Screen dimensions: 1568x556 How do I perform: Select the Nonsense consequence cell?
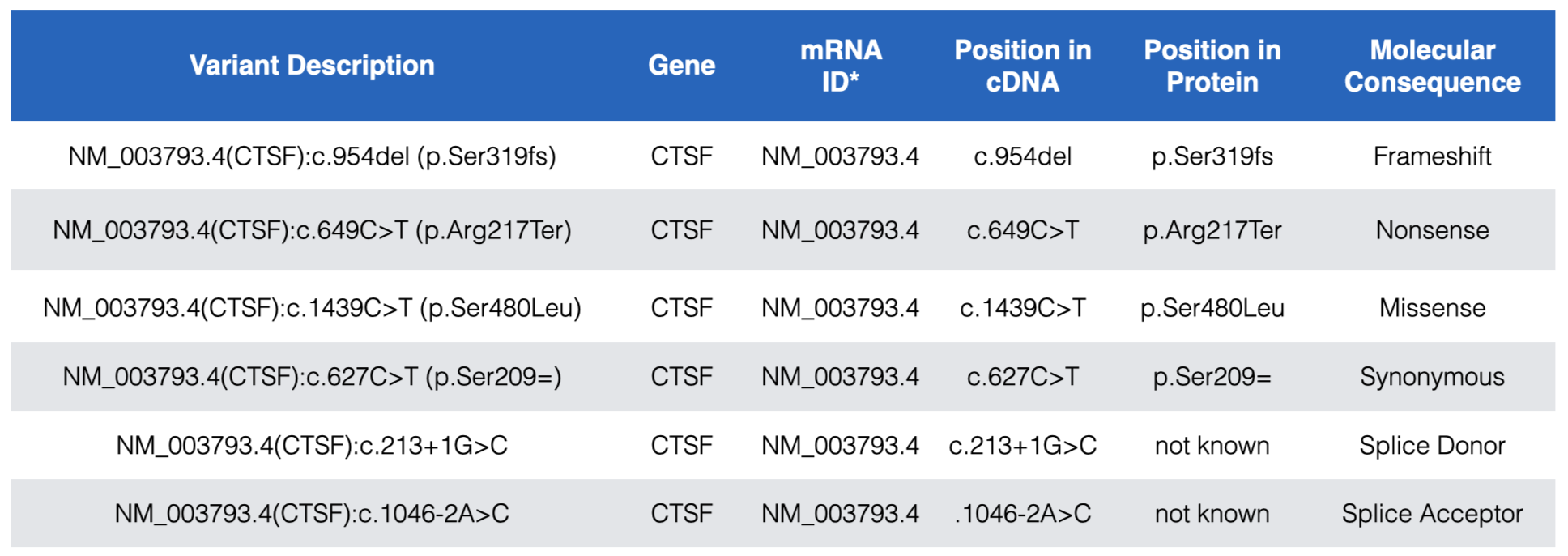tap(1432, 230)
